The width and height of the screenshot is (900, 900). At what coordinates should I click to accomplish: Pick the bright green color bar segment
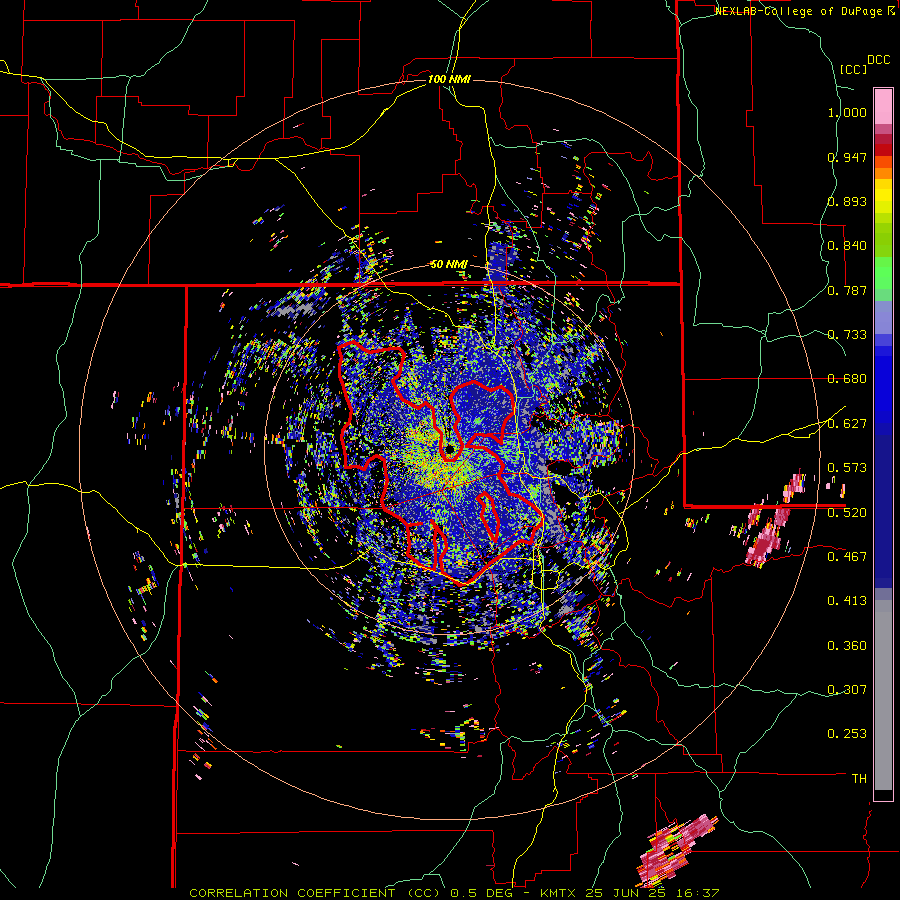pos(883,273)
